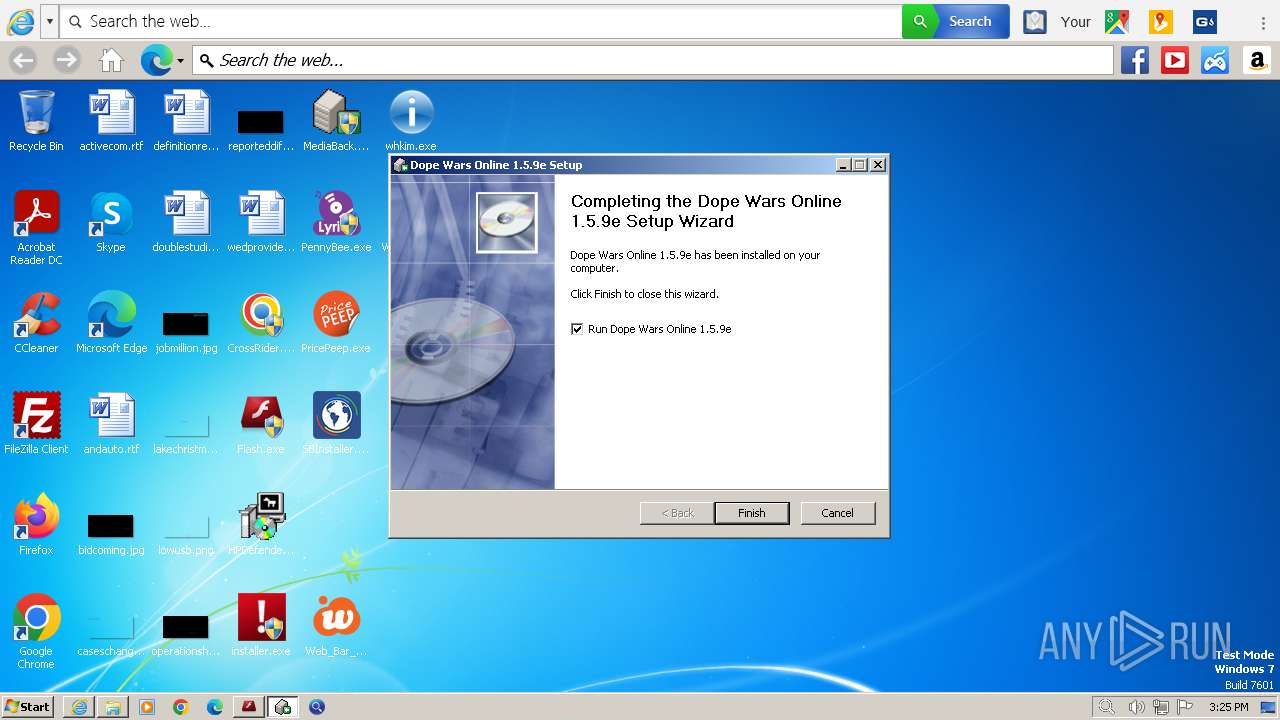Click the Google Maps toolbar icon
The height and width of the screenshot is (720, 1280).
(x=1117, y=21)
